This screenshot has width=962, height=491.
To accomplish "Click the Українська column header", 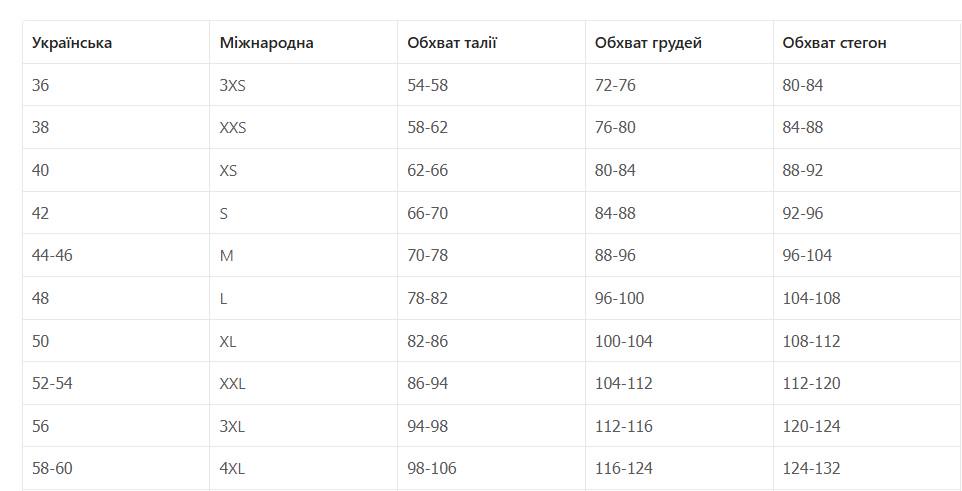I will click(72, 43).
